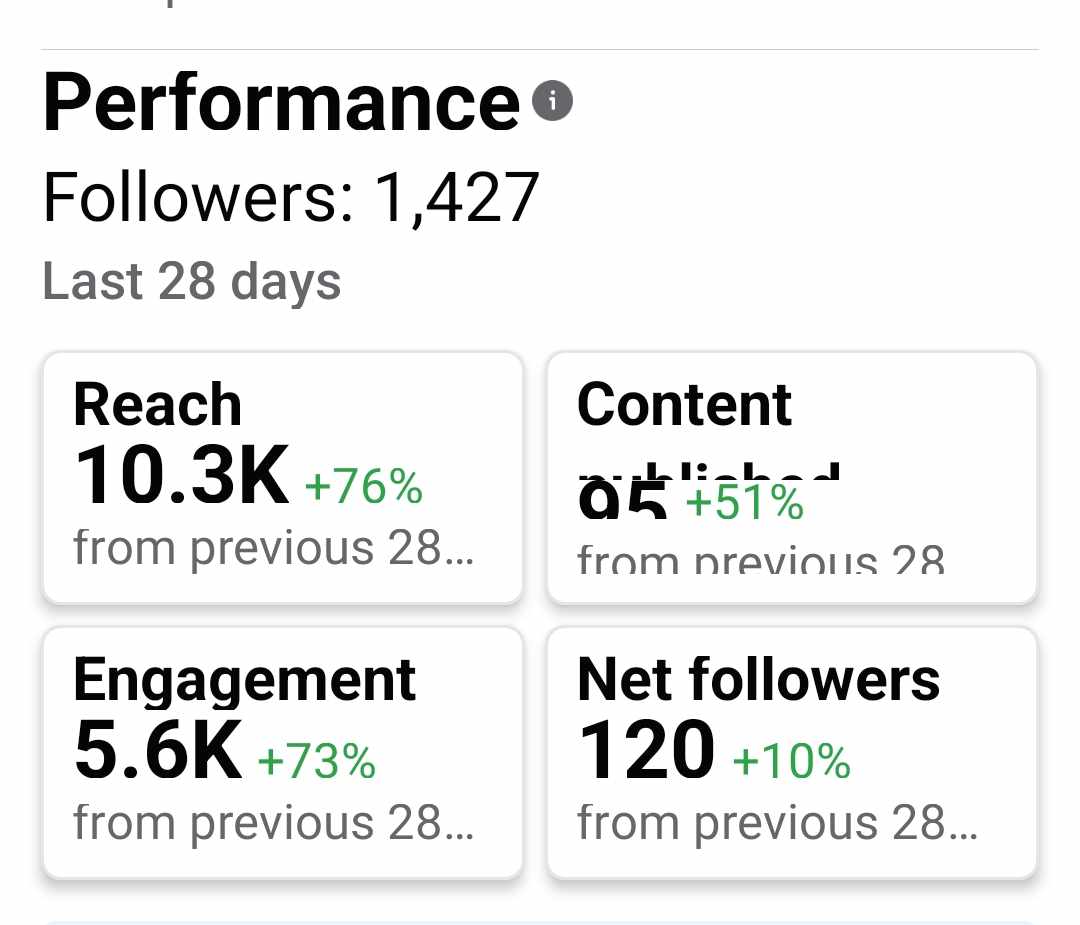Click the 10.3K reach value
The image size is (1080, 925).
[182, 476]
